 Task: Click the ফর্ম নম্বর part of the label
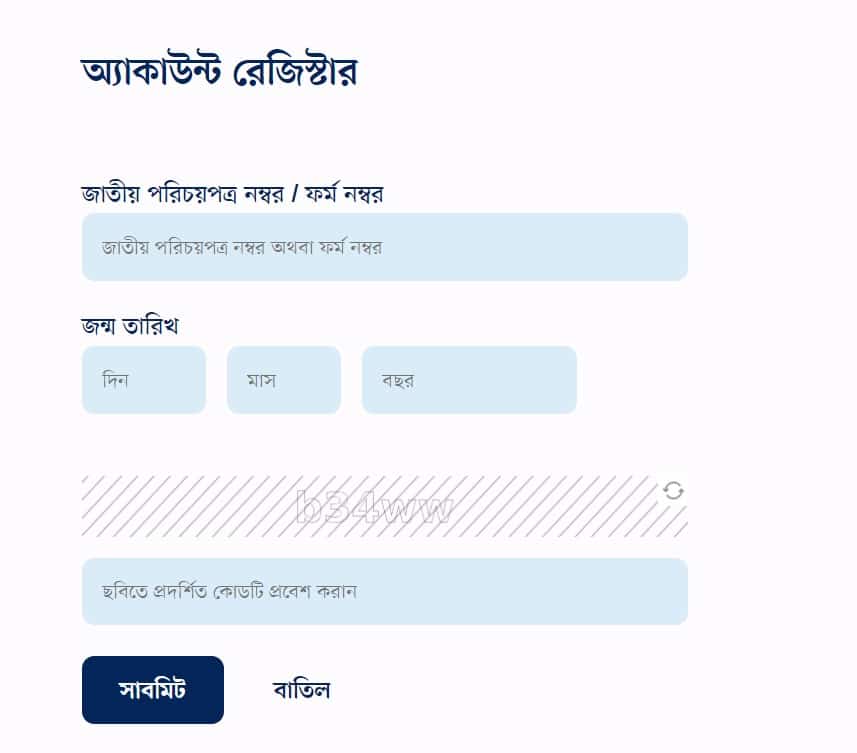pyautogui.click(x=344, y=193)
